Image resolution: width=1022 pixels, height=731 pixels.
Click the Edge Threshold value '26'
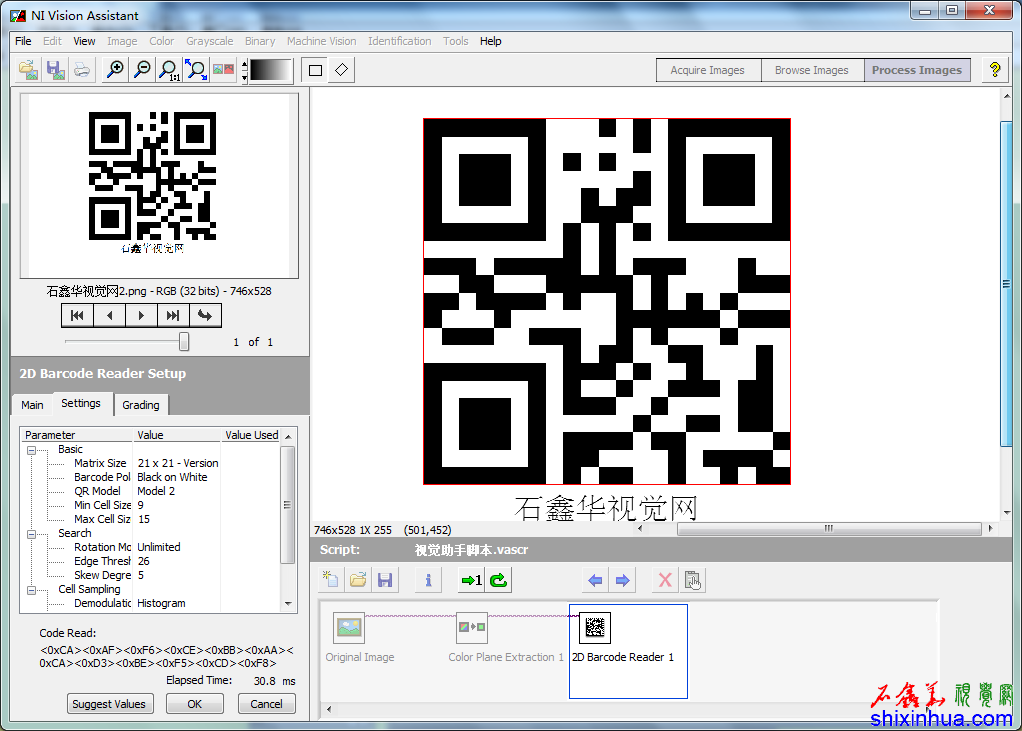143,561
